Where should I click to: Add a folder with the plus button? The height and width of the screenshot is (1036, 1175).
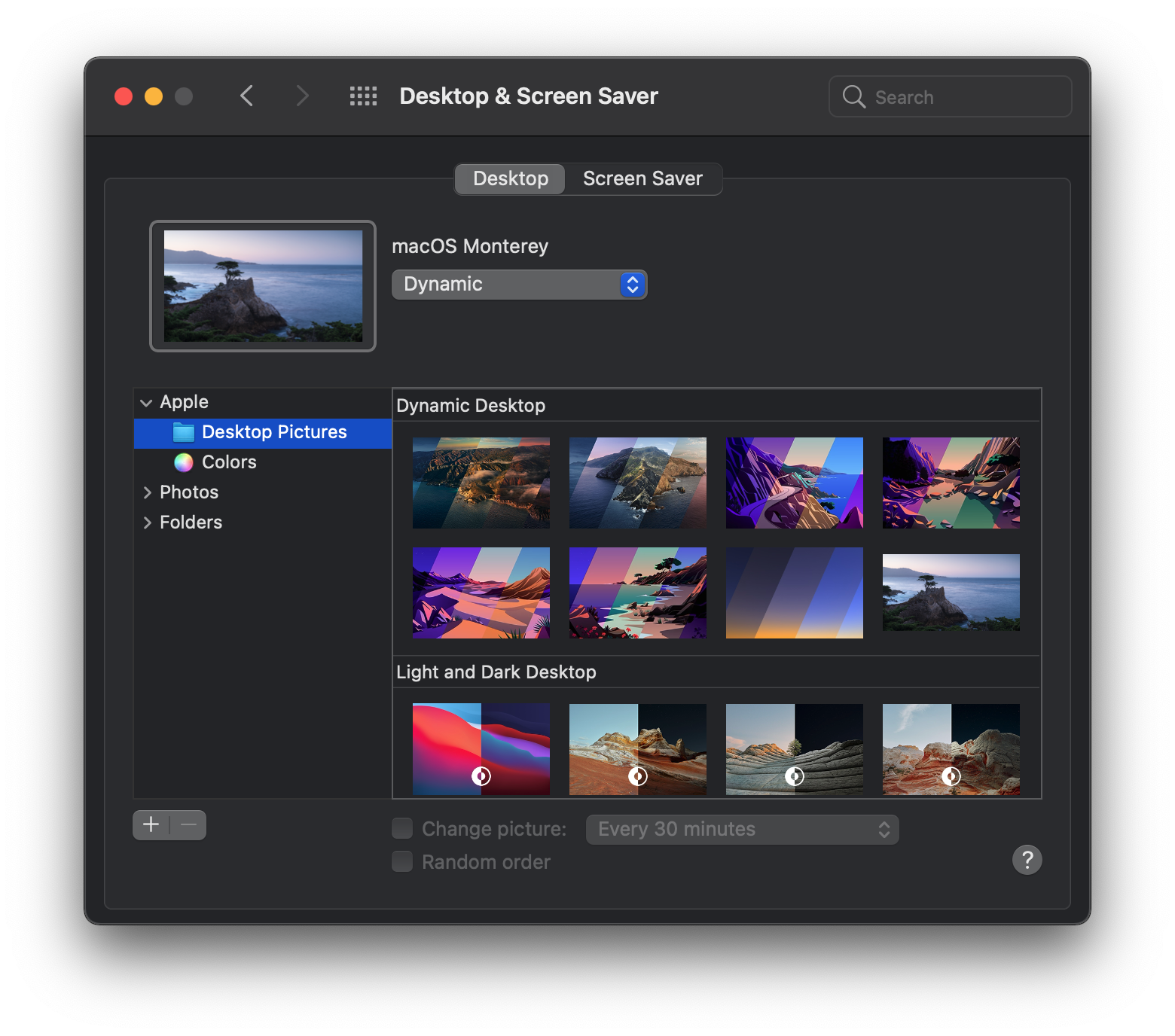tap(151, 824)
